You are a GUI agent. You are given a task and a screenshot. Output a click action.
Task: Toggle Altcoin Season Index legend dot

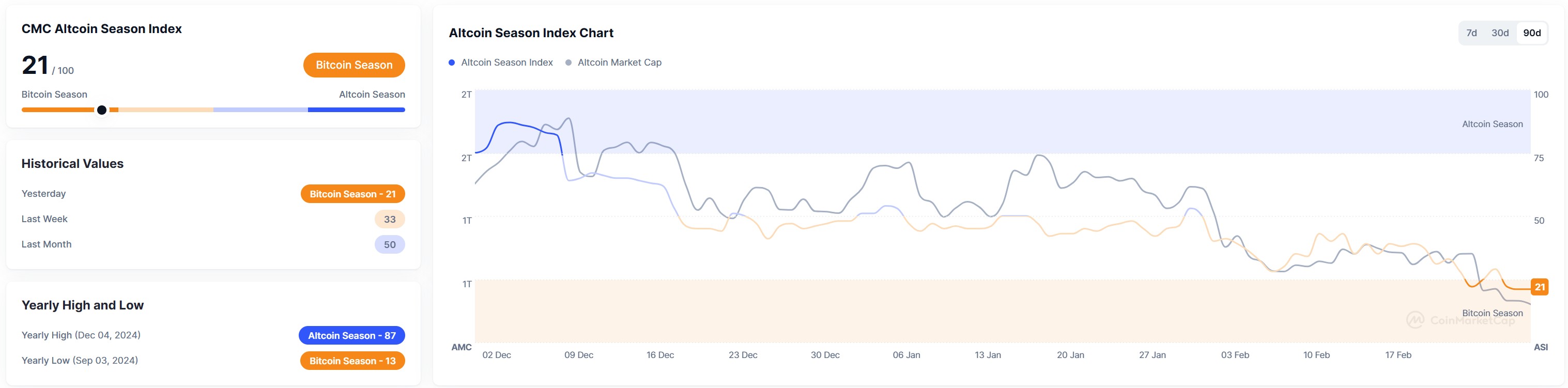point(452,63)
